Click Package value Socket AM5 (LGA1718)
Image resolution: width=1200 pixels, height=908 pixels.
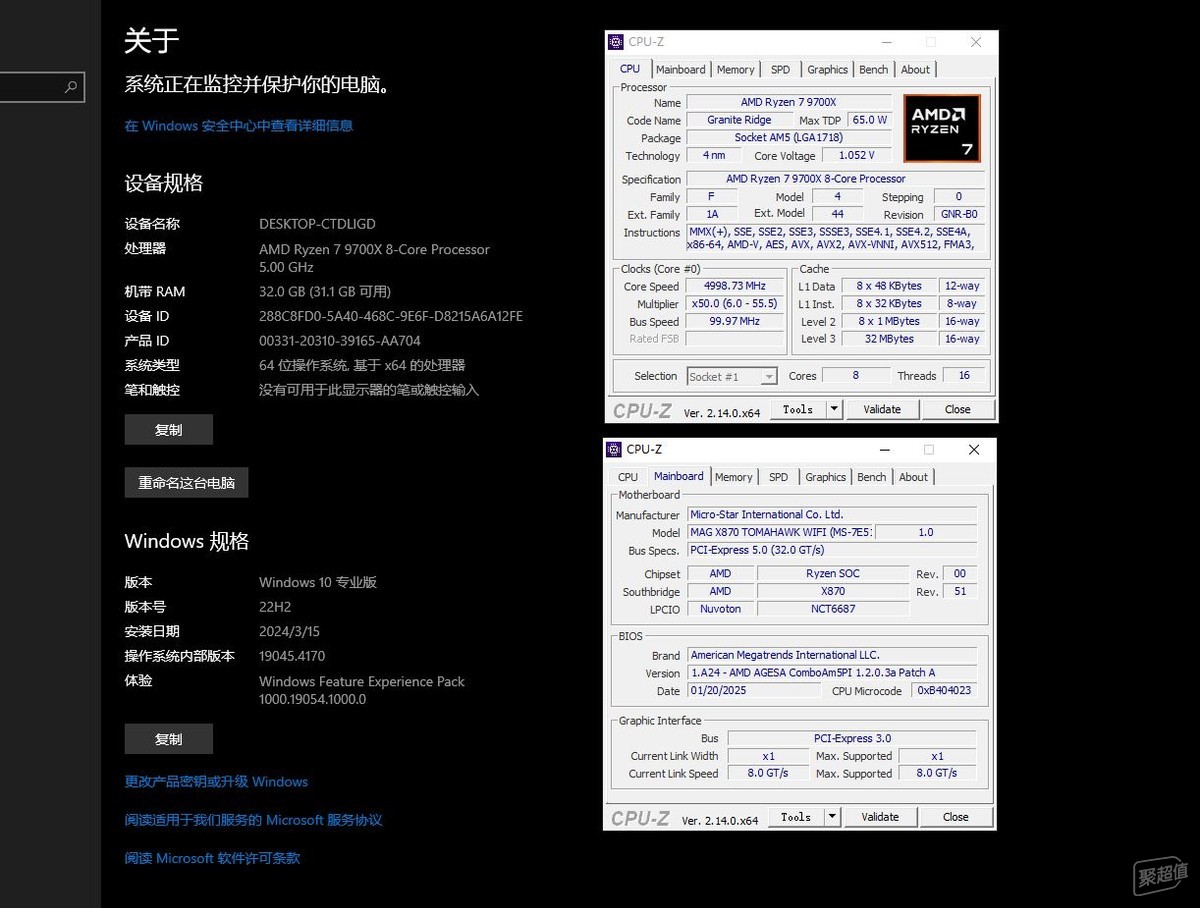click(789, 138)
